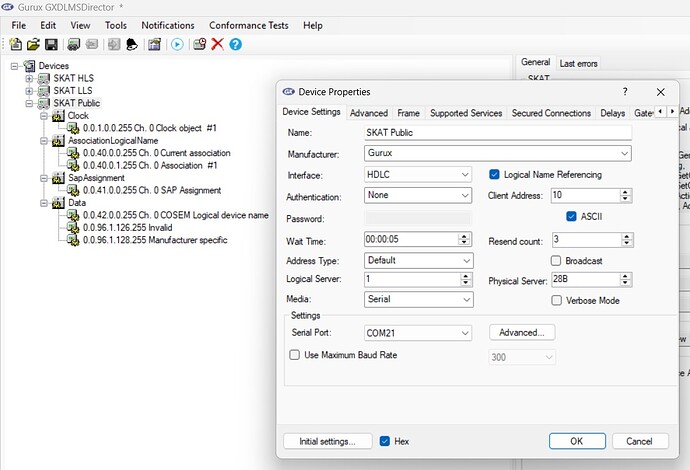Switch to the Supported Services tab
The height and width of the screenshot is (470, 690).
pyautogui.click(x=465, y=113)
